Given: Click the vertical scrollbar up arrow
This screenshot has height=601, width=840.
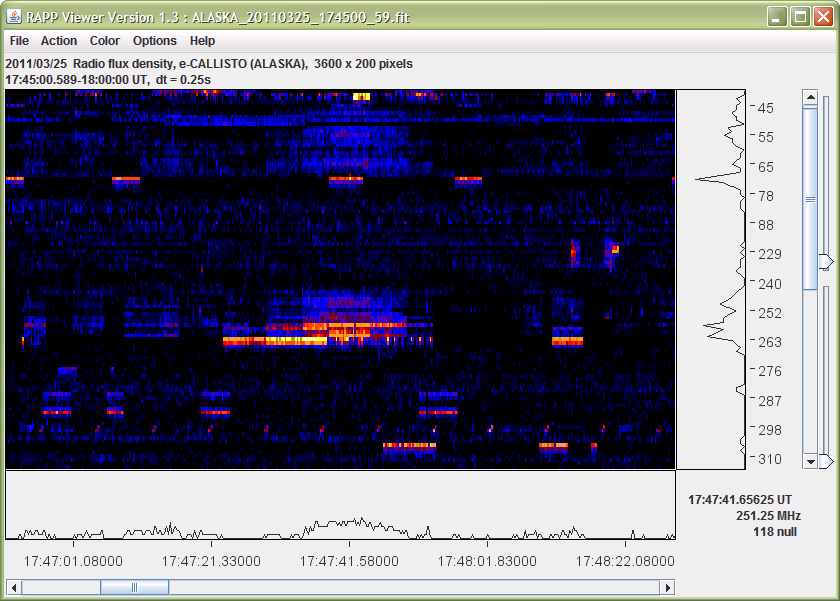Looking at the screenshot, I should coord(811,97).
